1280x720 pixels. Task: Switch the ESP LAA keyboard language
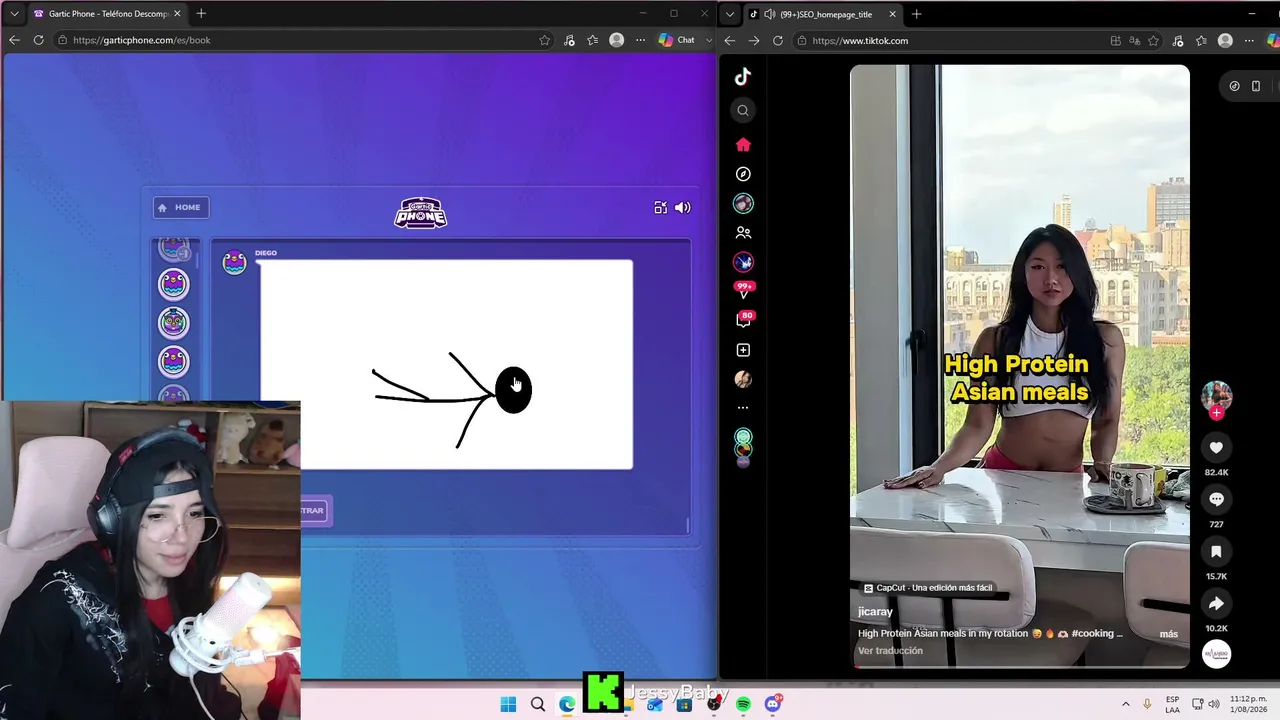[x=1172, y=704]
